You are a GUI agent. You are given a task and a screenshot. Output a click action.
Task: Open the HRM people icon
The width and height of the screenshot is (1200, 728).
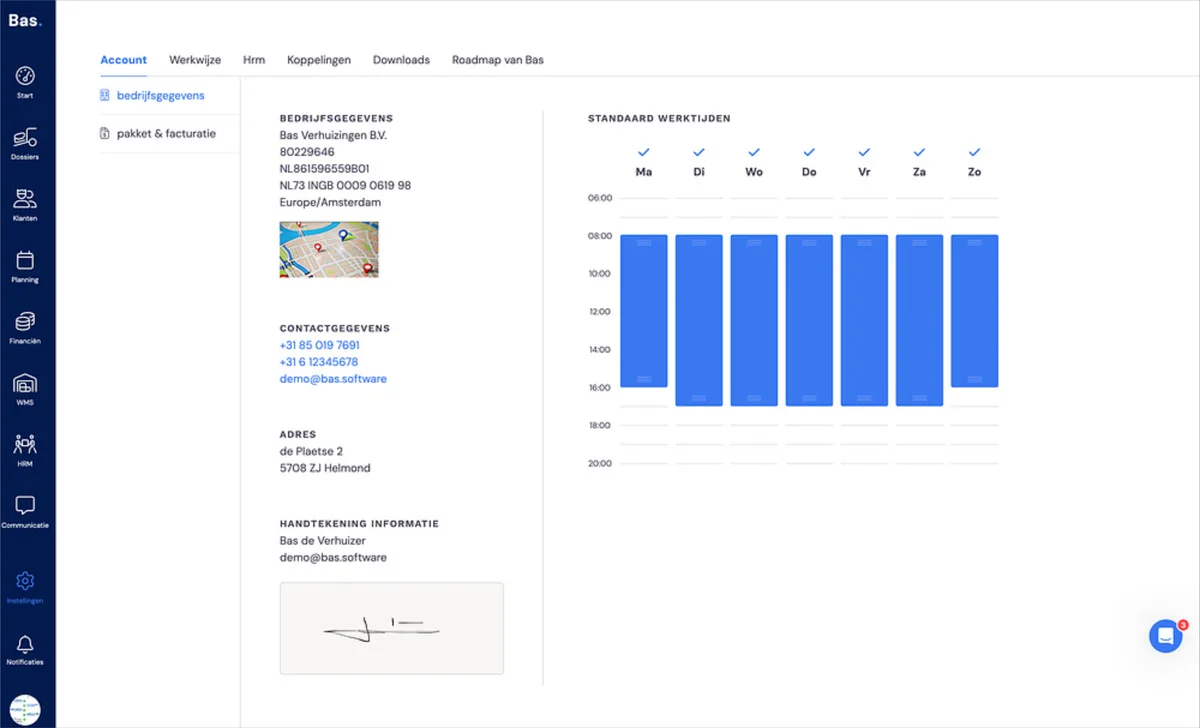(26, 444)
